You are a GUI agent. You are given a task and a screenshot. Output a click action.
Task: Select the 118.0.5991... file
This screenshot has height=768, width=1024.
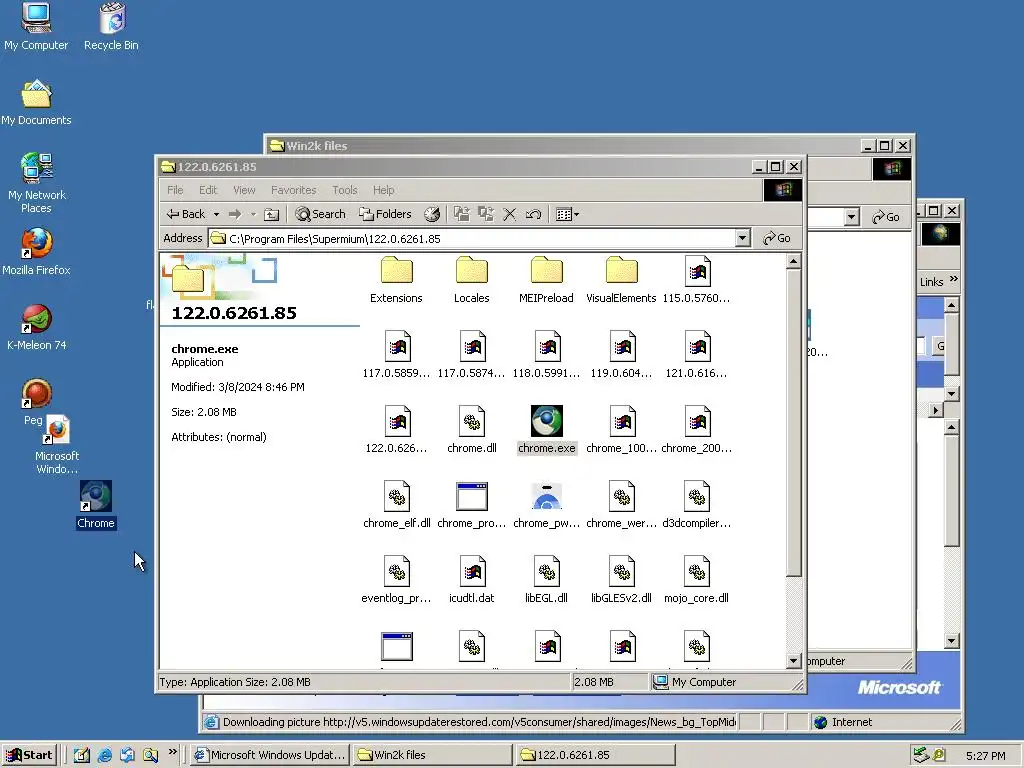(x=547, y=355)
